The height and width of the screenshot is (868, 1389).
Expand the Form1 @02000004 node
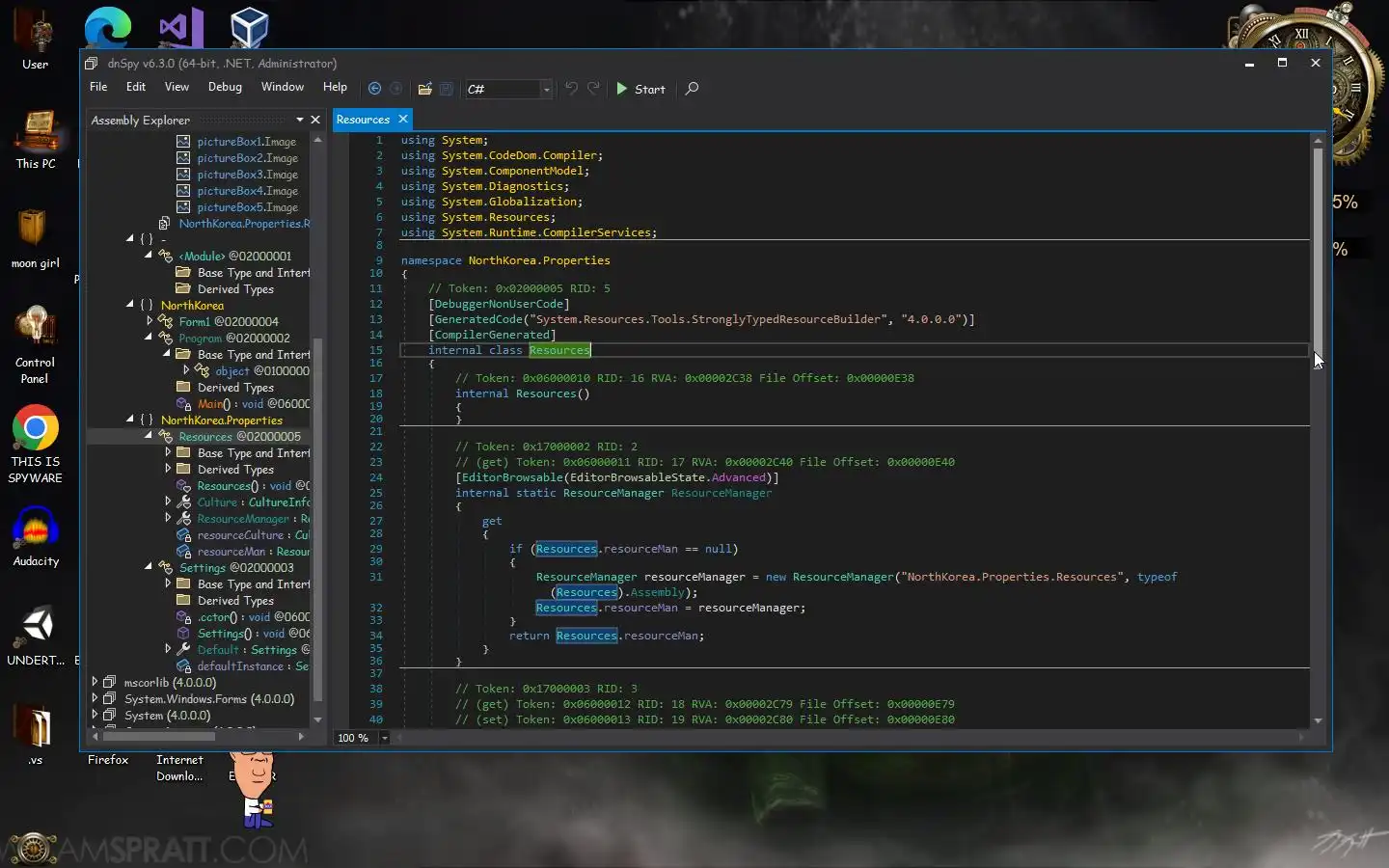(x=150, y=321)
